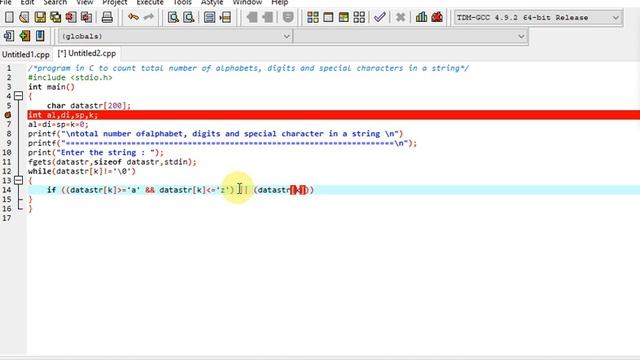
Task: Click the highlighted line 'int al,di,sp,k;'
Action: (x=334, y=115)
